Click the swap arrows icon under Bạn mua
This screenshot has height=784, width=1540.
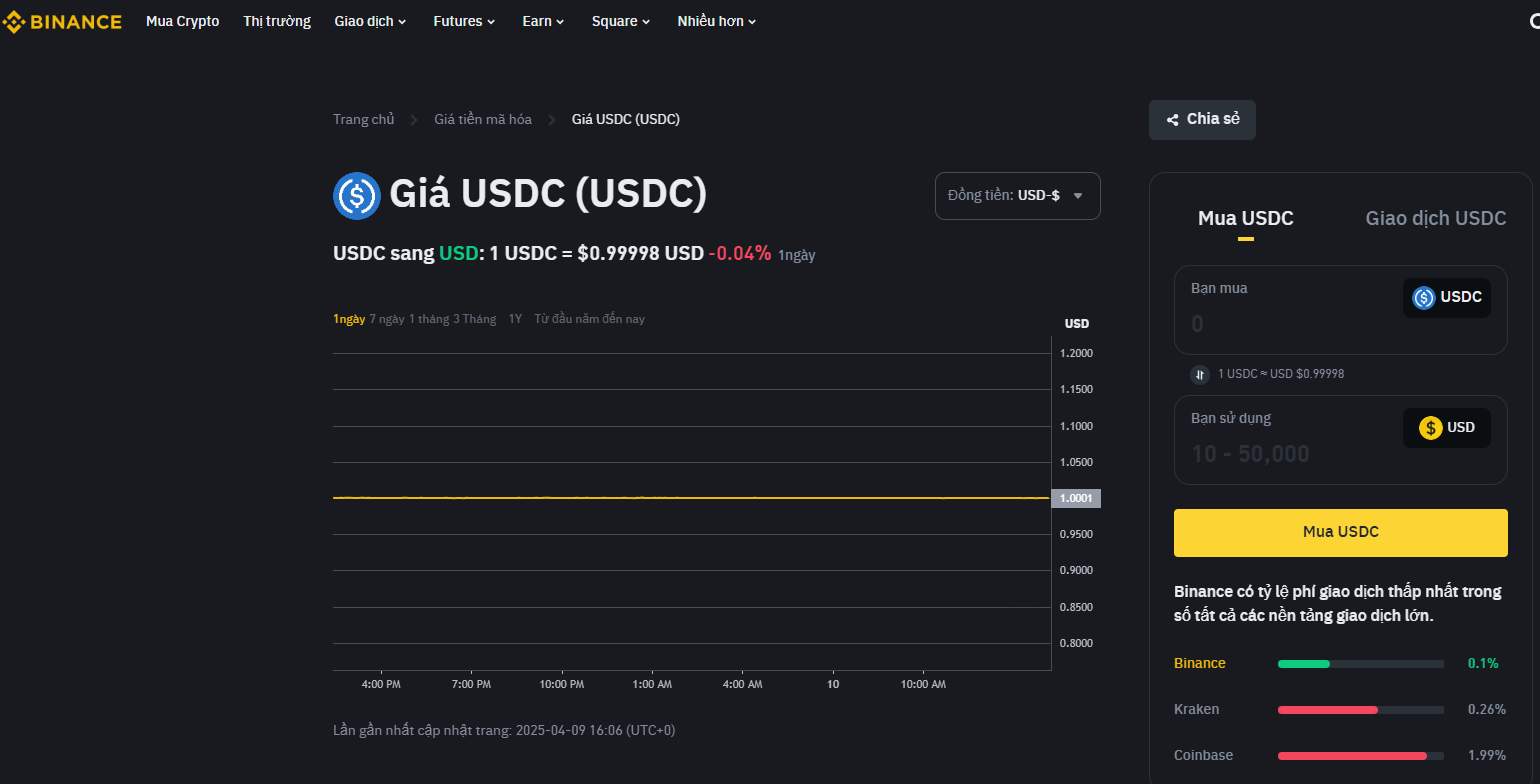point(1200,374)
